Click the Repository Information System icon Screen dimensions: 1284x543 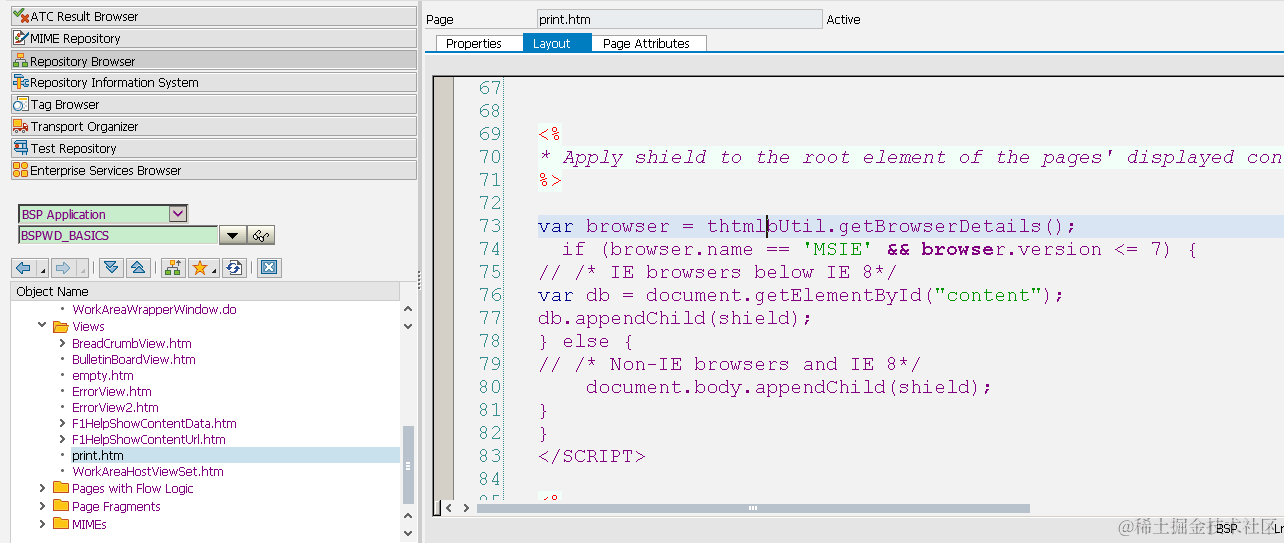coord(21,82)
